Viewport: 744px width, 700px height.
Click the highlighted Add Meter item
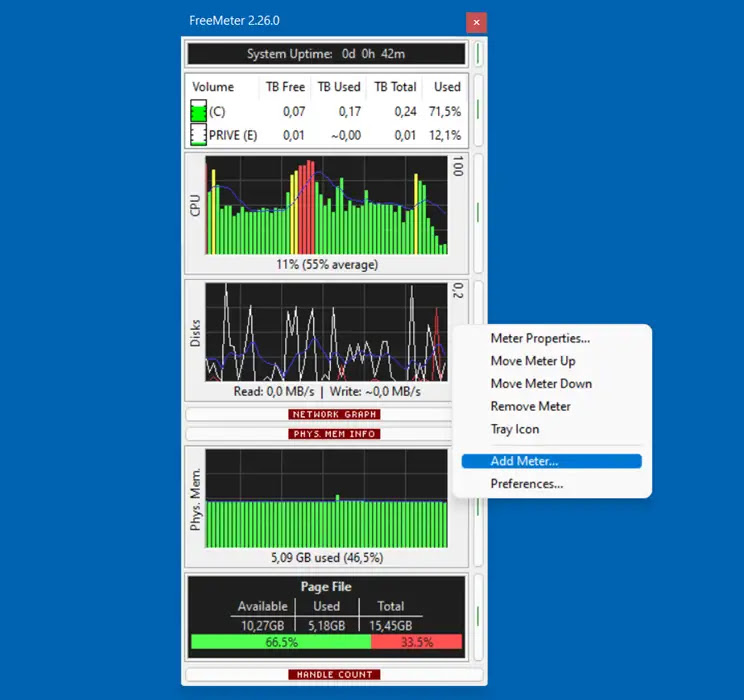click(551, 461)
